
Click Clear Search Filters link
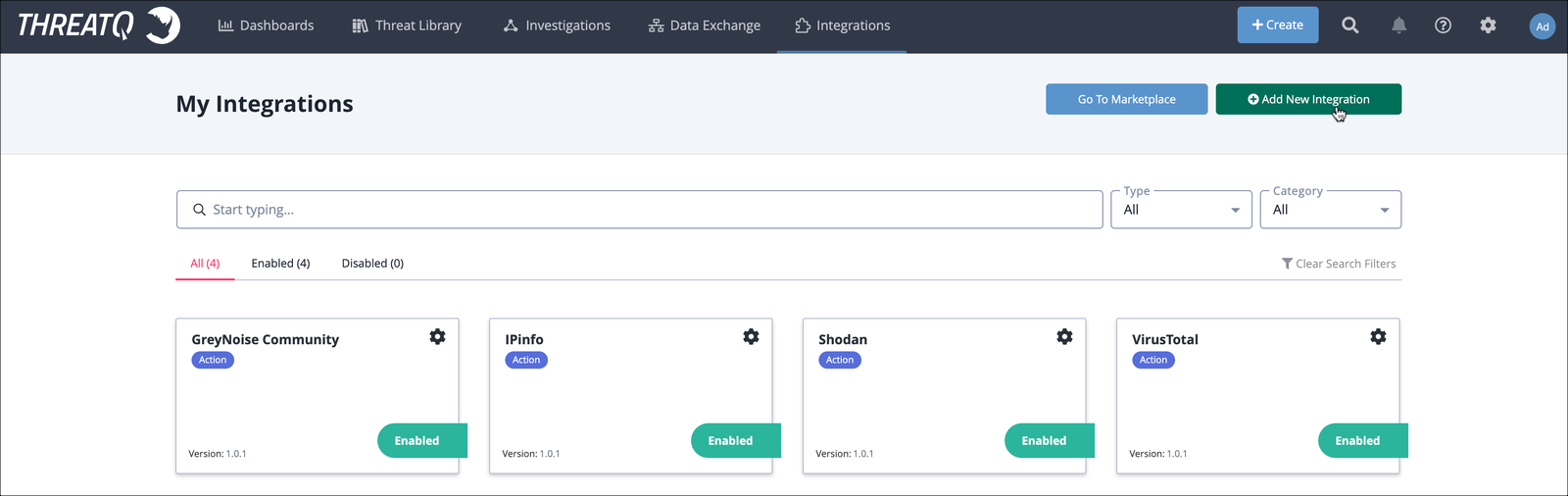click(x=1339, y=264)
